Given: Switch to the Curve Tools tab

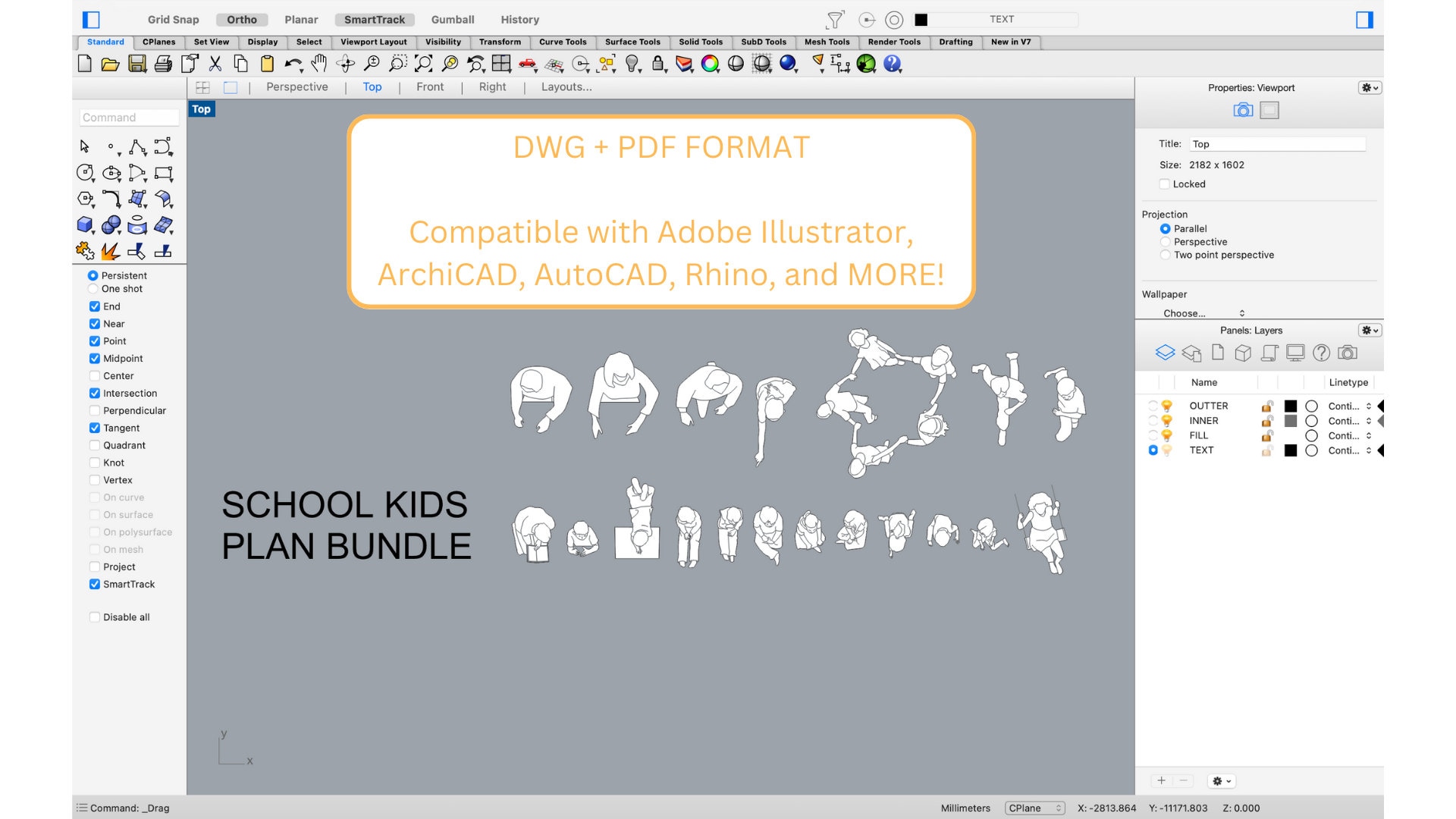Looking at the screenshot, I should pyautogui.click(x=563, y=42).
